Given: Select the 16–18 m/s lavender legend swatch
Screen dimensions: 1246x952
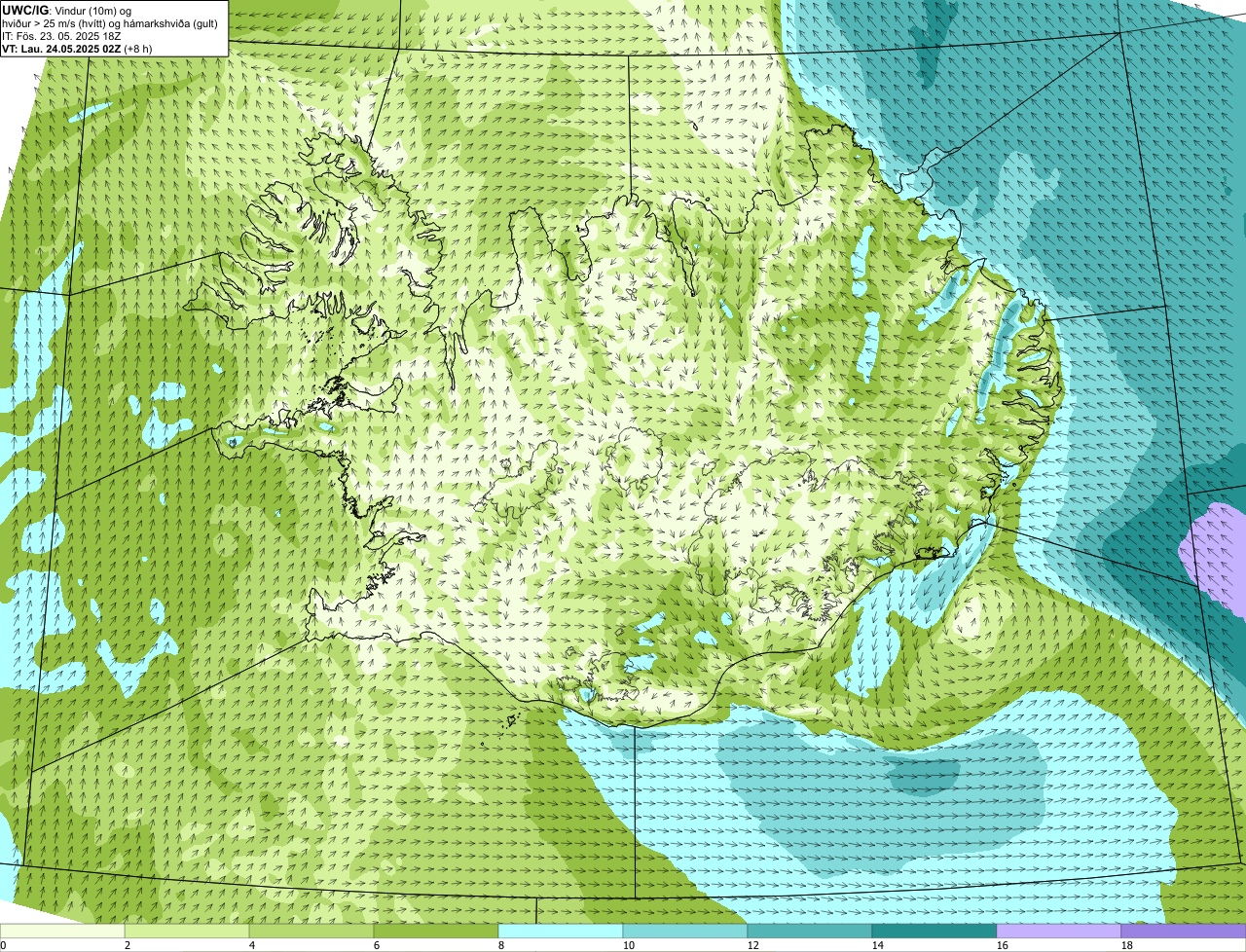Looking at the screenshot, I should [1059, 931].
